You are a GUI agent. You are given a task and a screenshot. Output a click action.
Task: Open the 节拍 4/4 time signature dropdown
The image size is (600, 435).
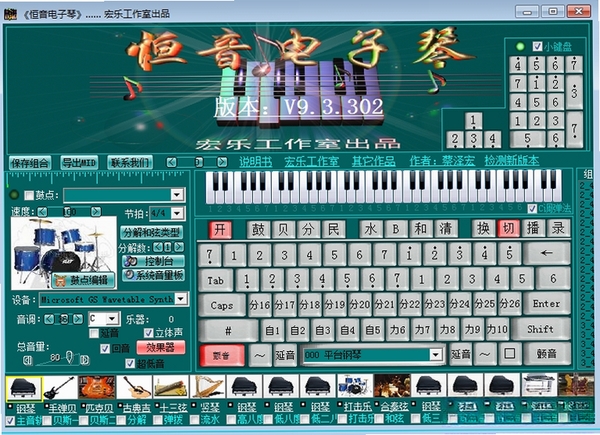[x=177, y=213]
